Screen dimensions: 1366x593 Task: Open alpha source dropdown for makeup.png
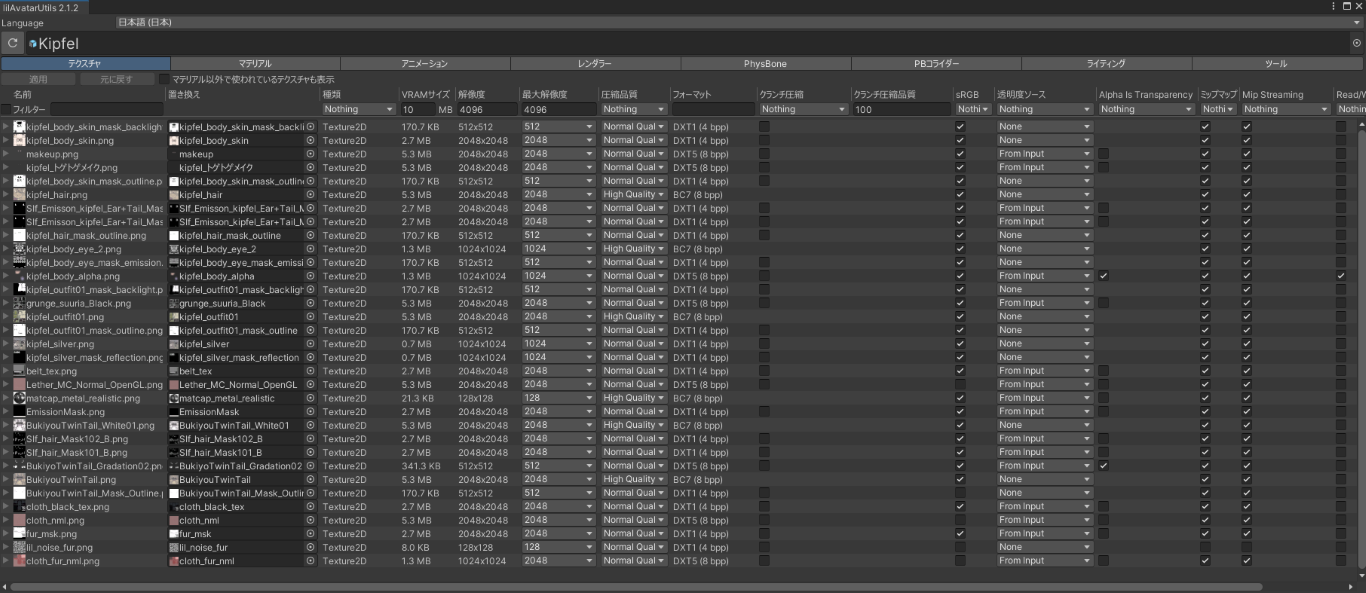[x=1044, y=154]
